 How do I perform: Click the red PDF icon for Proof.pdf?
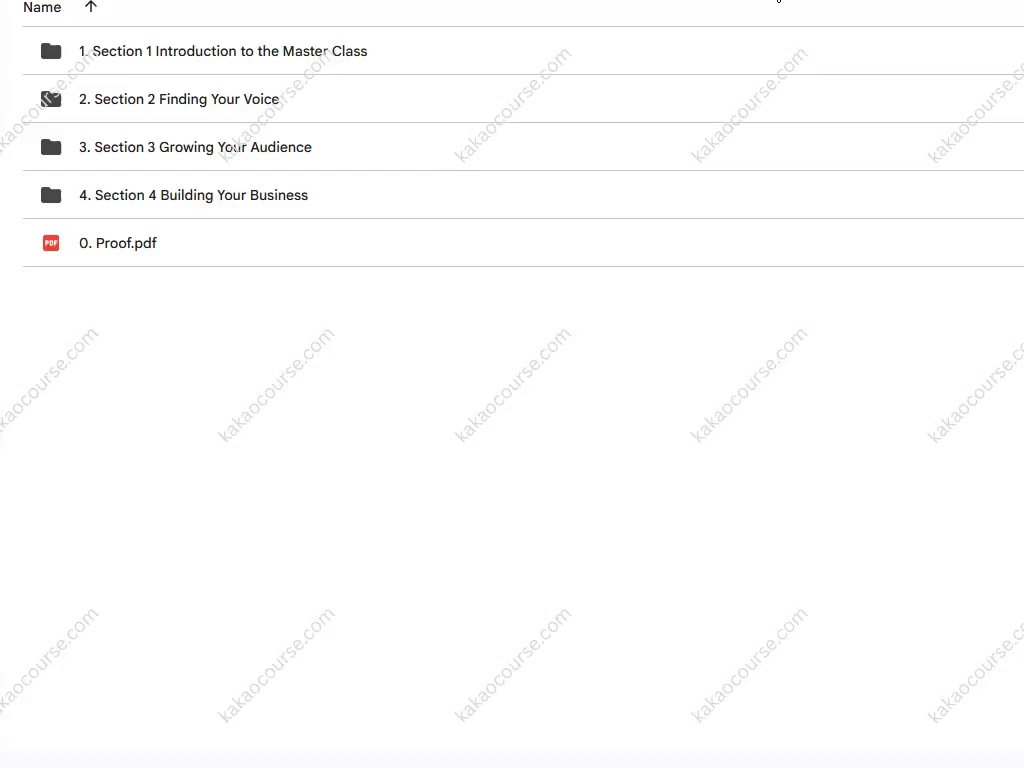[51, 243]
